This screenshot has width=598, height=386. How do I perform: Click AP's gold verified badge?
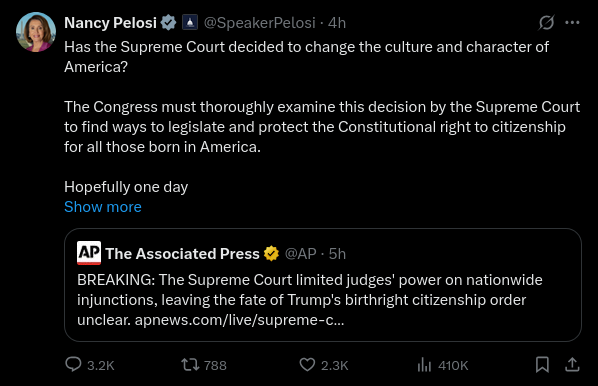tap(271, 254)
